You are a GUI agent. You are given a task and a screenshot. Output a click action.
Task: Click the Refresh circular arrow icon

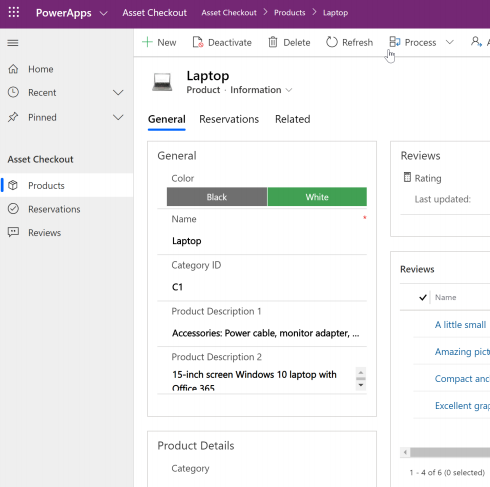pyautogui.click(x=332, y=42)
